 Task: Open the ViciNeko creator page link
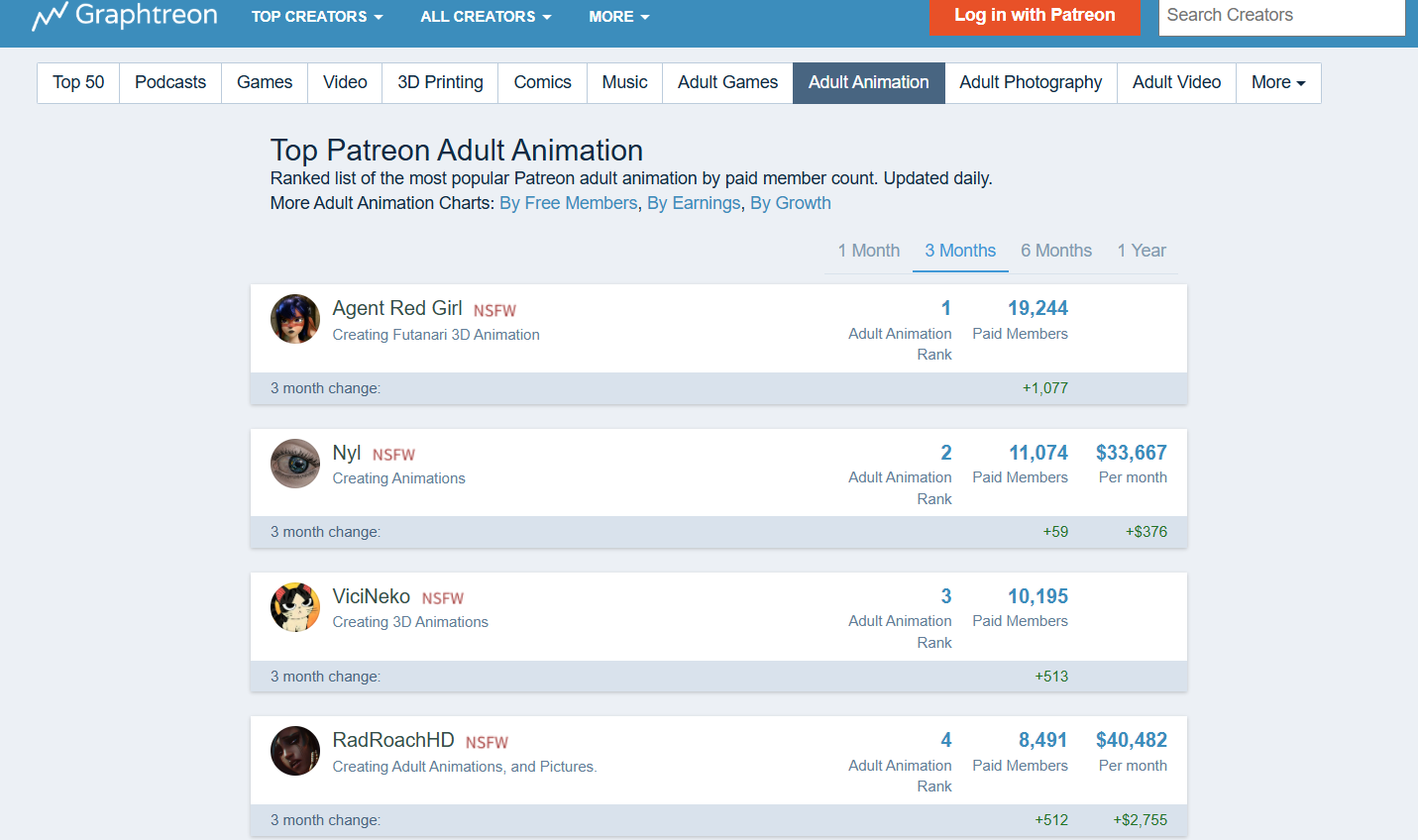(372, 596)
